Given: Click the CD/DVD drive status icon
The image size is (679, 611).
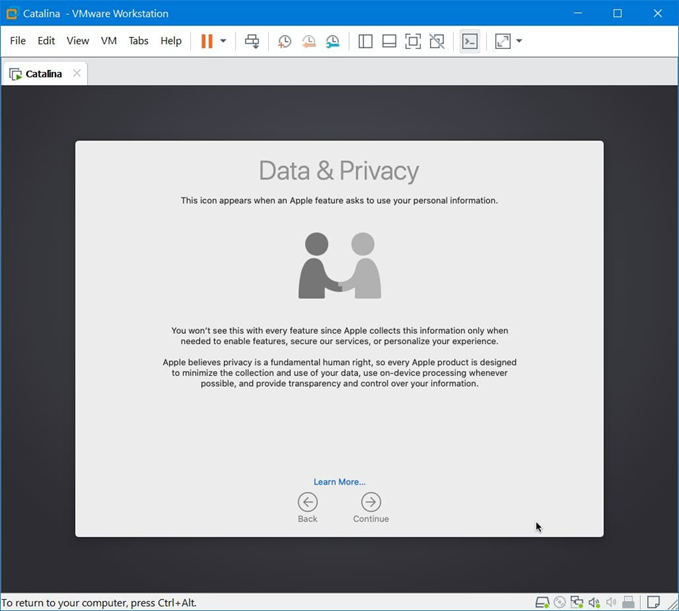Looking at the screenshot, I should point(559,602).
